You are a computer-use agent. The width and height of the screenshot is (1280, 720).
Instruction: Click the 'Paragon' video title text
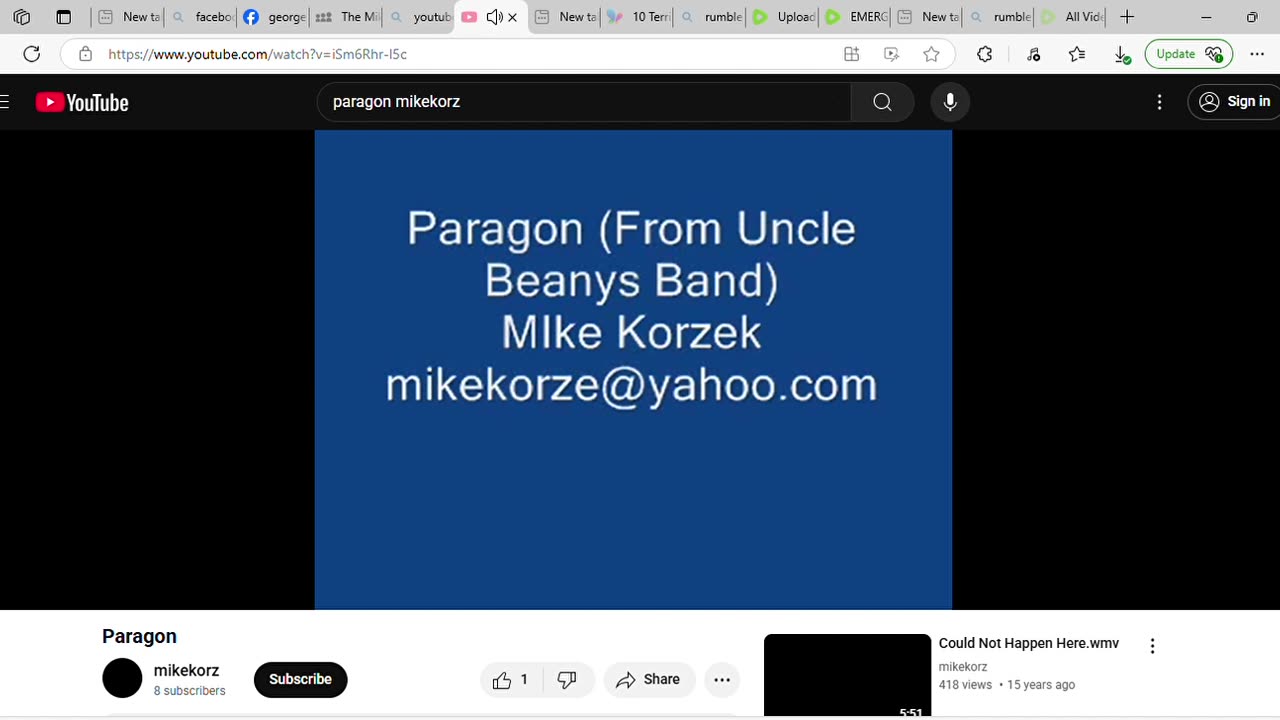(139, 636)
